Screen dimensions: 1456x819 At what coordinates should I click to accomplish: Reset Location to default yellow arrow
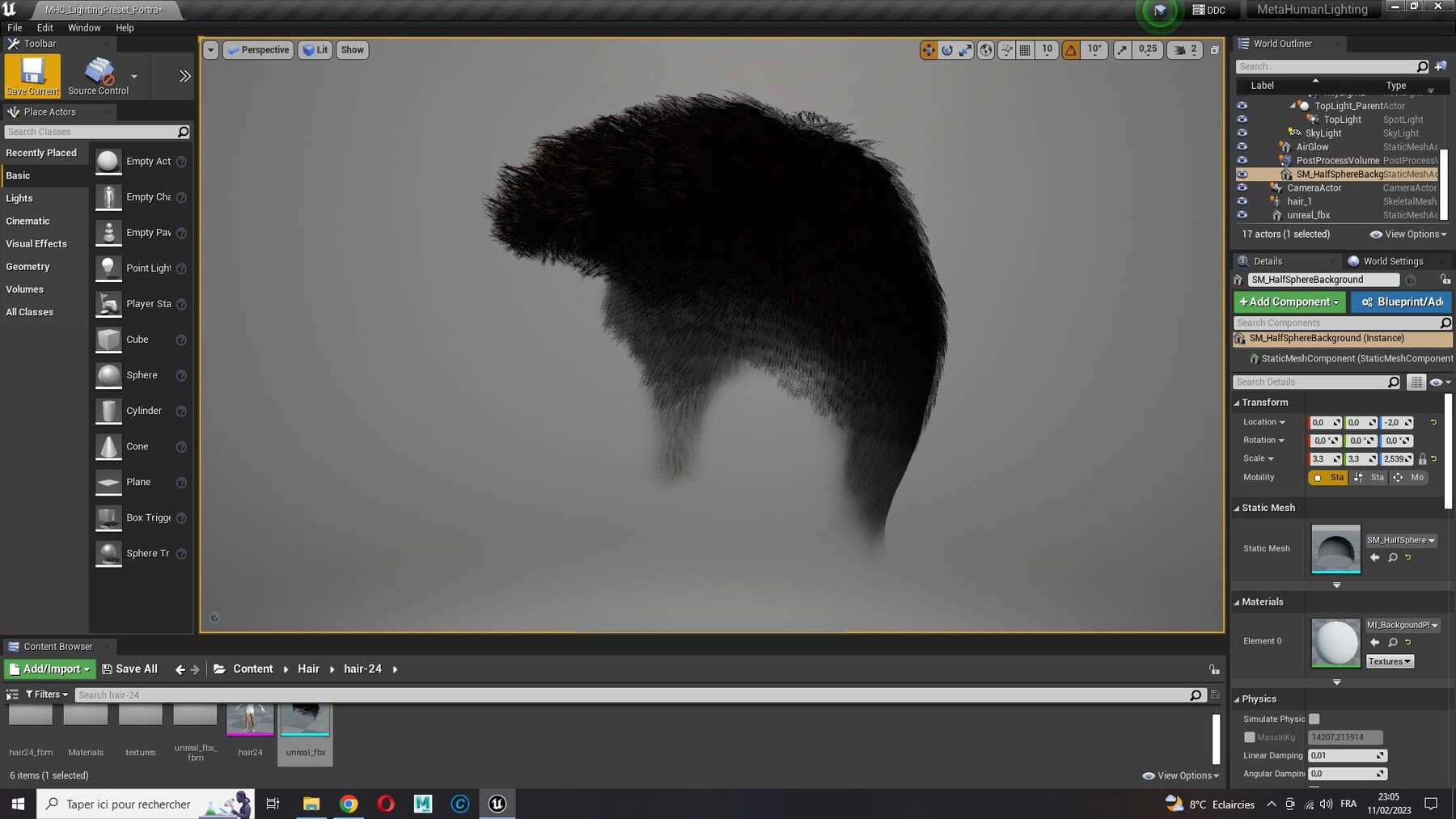(1433, 422)
